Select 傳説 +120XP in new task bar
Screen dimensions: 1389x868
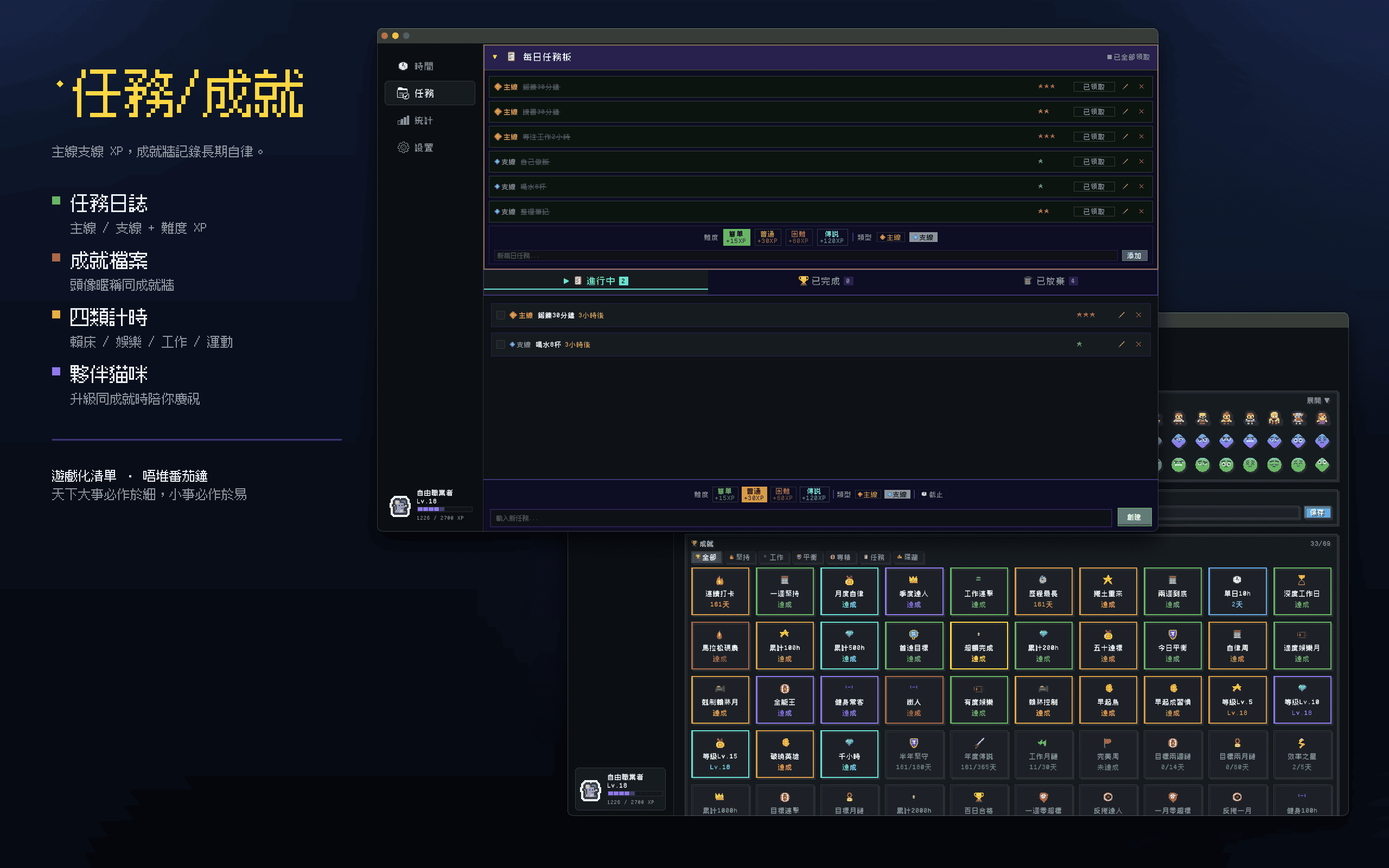(x=814, y=494)
